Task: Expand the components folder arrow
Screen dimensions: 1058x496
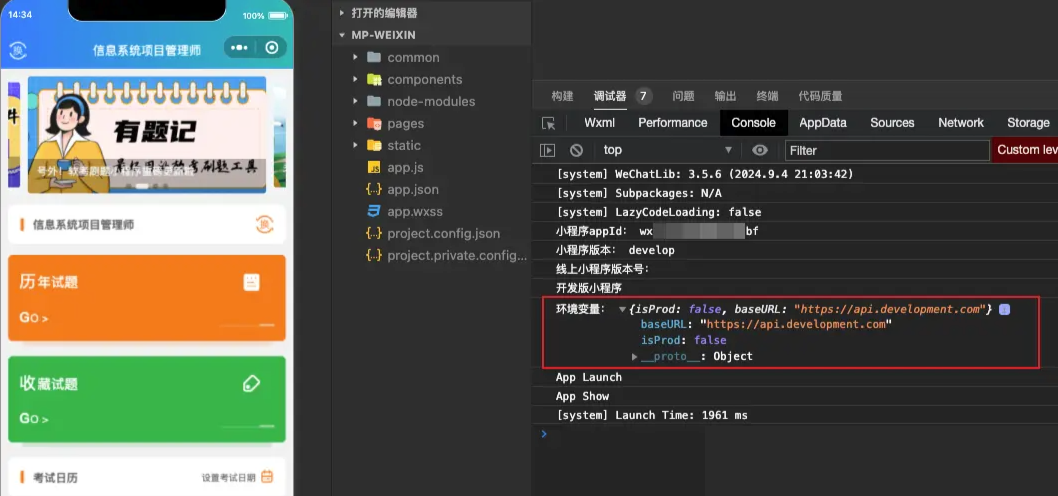Action: pyautogui.click(x=356, y=80)
